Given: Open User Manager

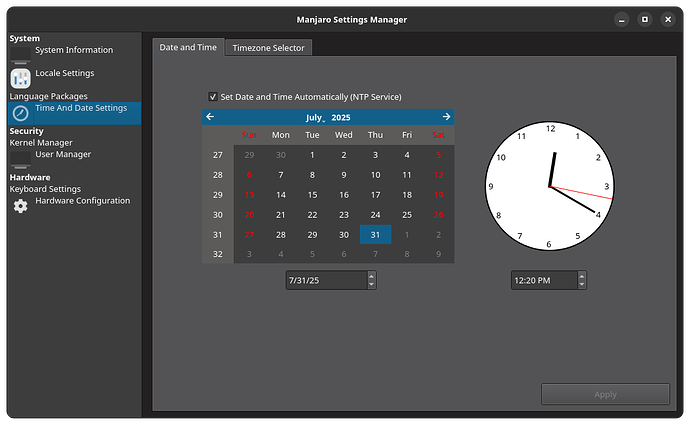Looking at the screenshot, I should point(63,154).
